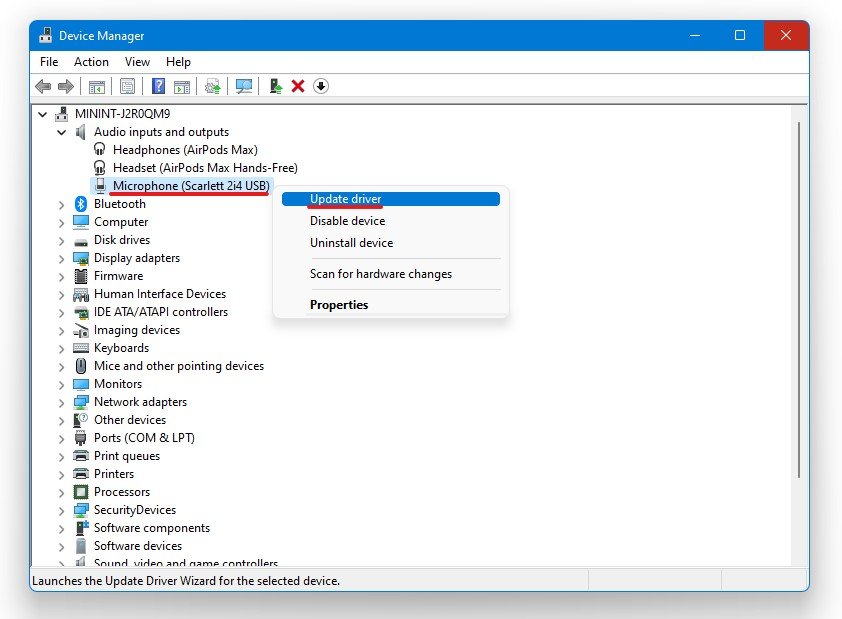This screenshot has width=842, height=619.
Task: Click the Scan for hardware changes toolbar icon
Action: point(244,86)
